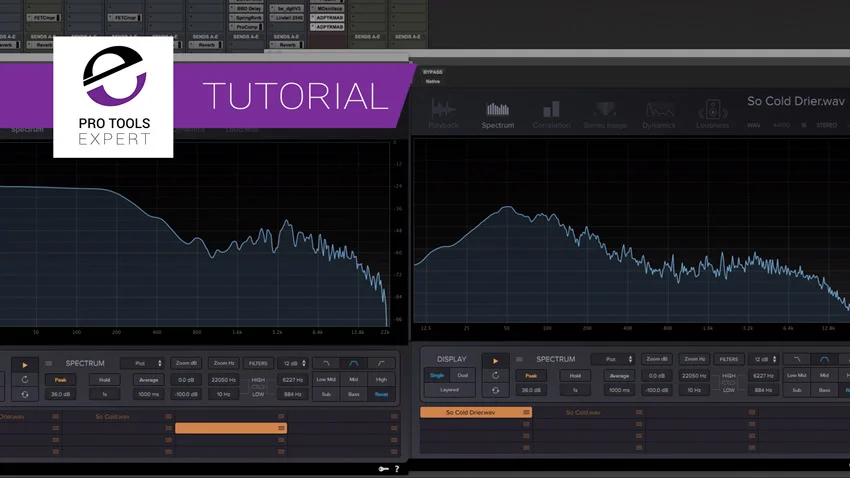The height and width of the screenshot is (478, 850).
Task: Click 22050 Hz field in left window
Action: (223, 380)
